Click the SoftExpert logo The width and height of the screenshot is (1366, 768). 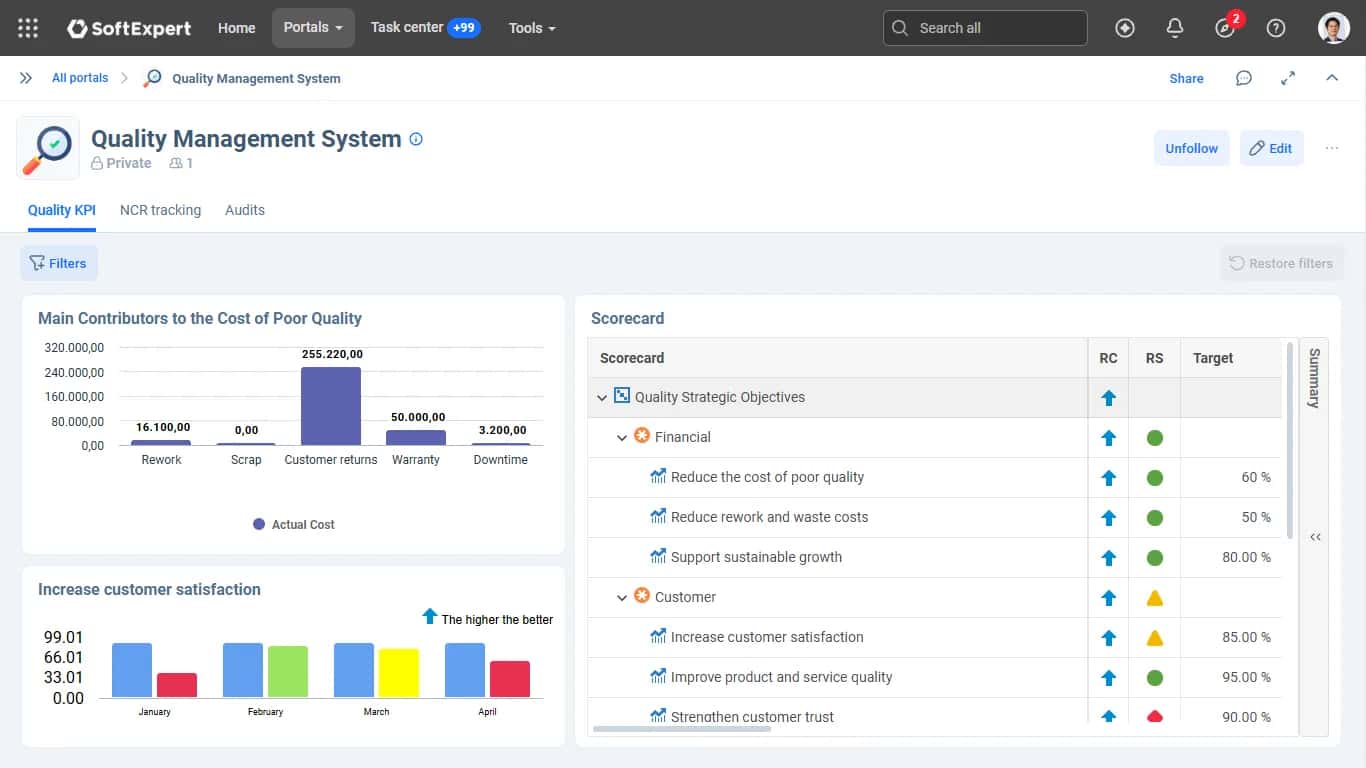click(x=129, y=28)
